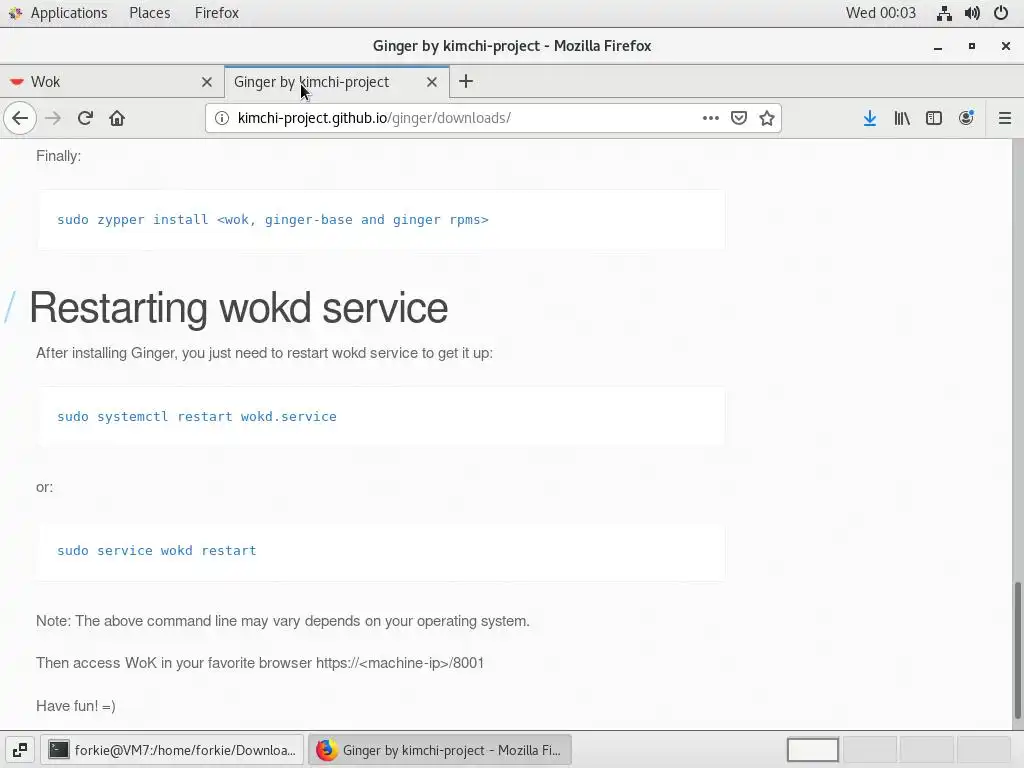1024x768 pixels.
Task: Open the Places menu
Action: point(150,13)
